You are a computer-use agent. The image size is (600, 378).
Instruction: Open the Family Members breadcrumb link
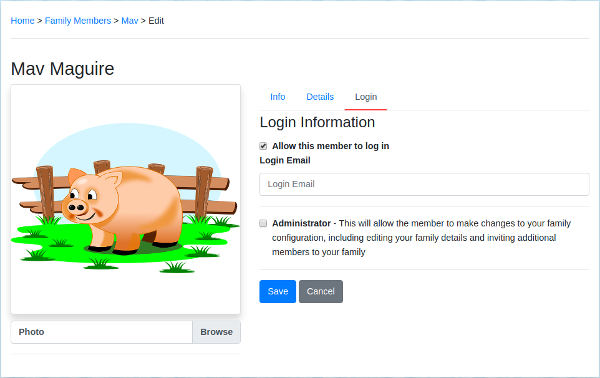tap(78, 21)
